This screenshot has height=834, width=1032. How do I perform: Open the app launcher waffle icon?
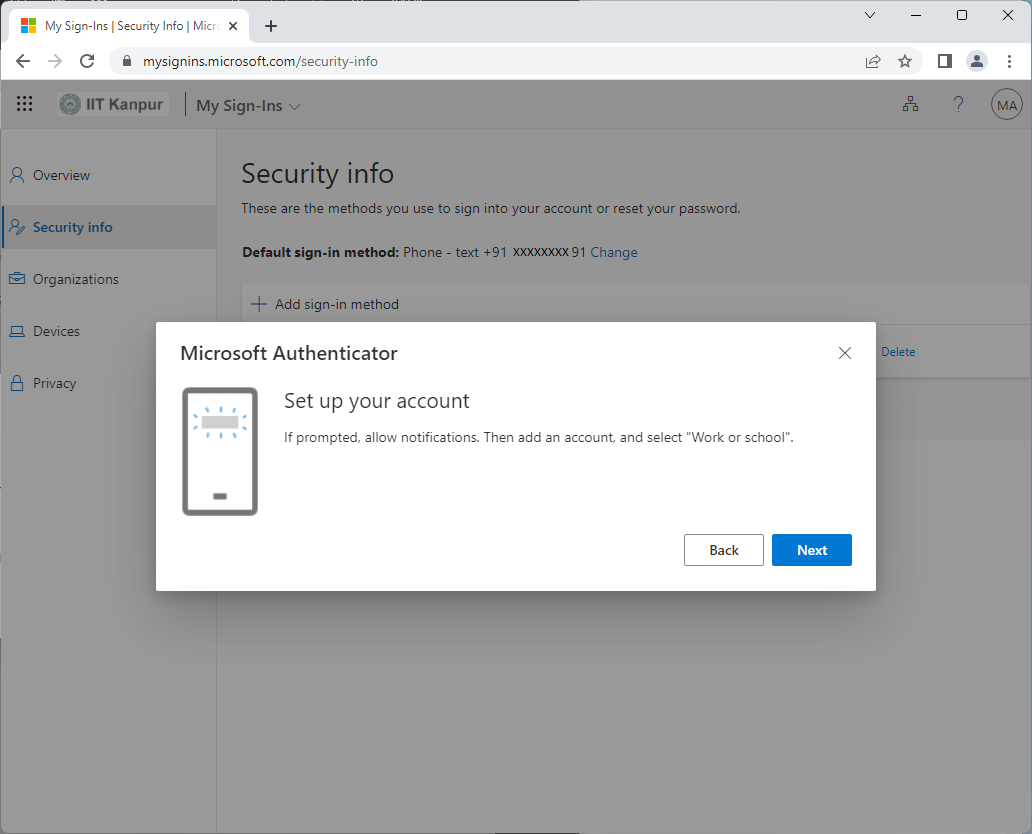24,104
